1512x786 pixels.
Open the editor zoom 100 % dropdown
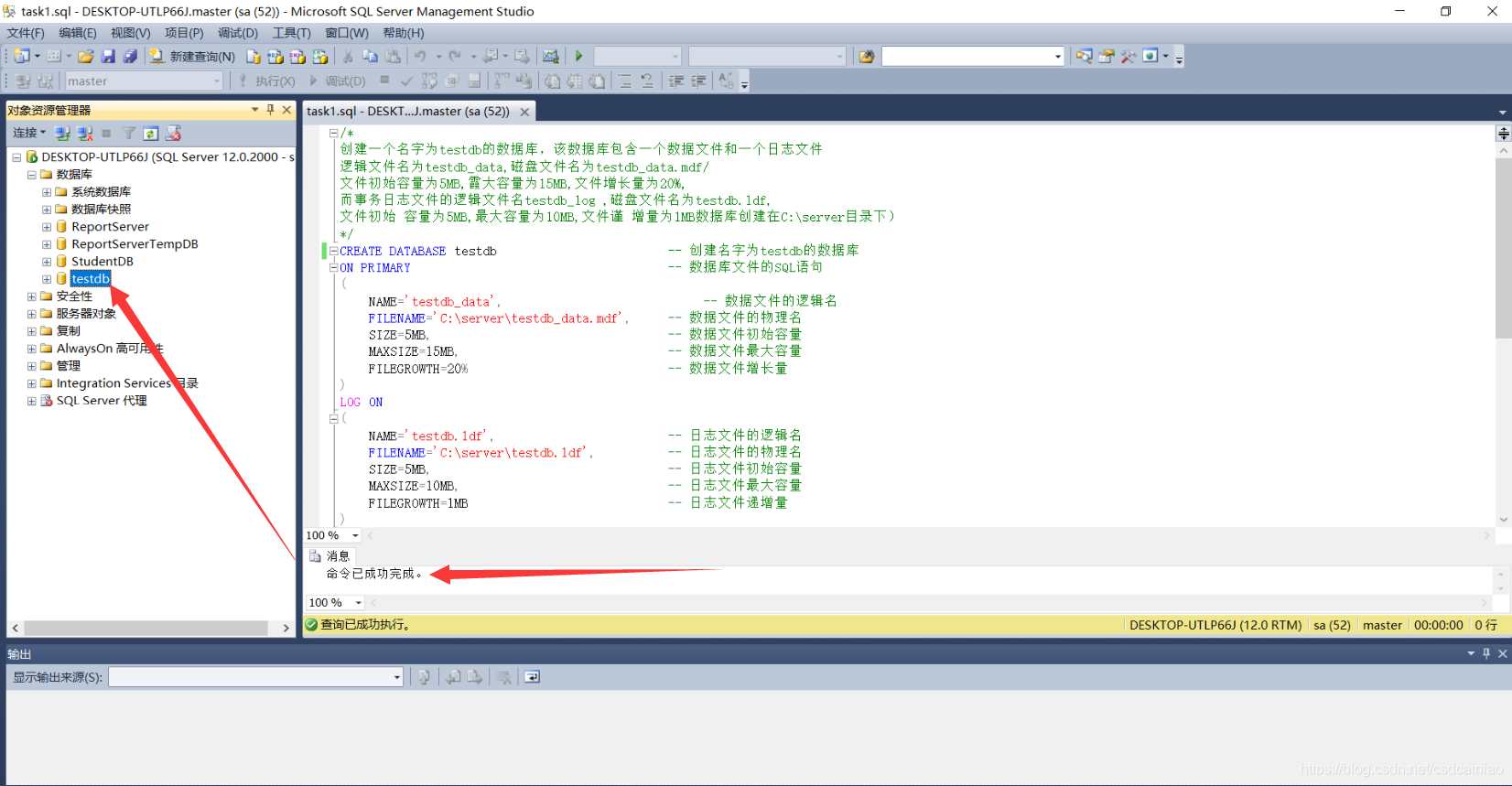click(355, 535)
